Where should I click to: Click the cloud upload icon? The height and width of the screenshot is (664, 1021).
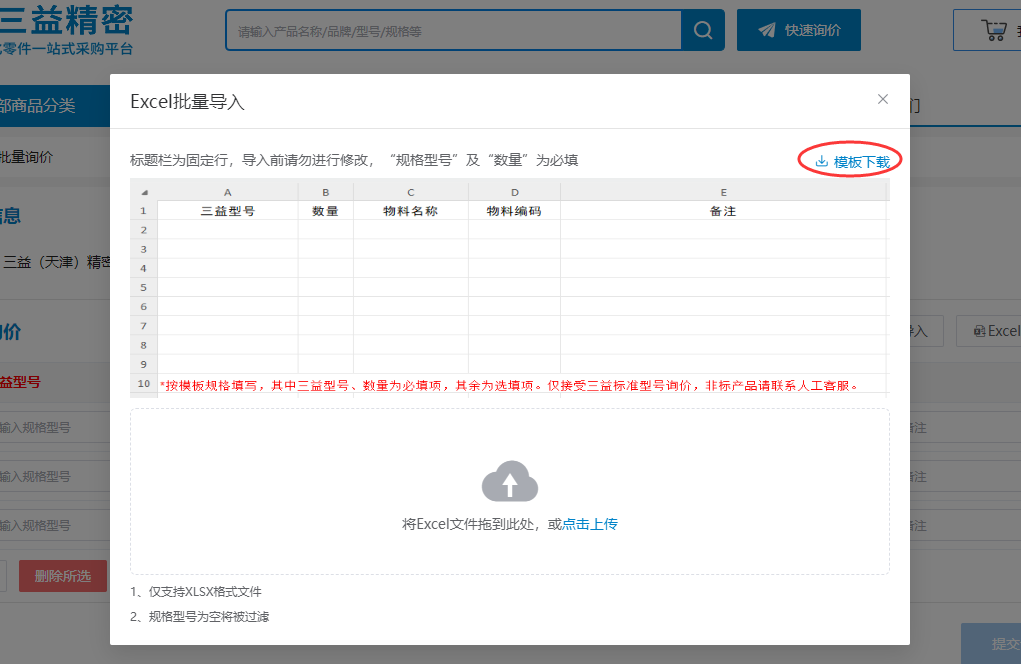[x=510, y=482]
